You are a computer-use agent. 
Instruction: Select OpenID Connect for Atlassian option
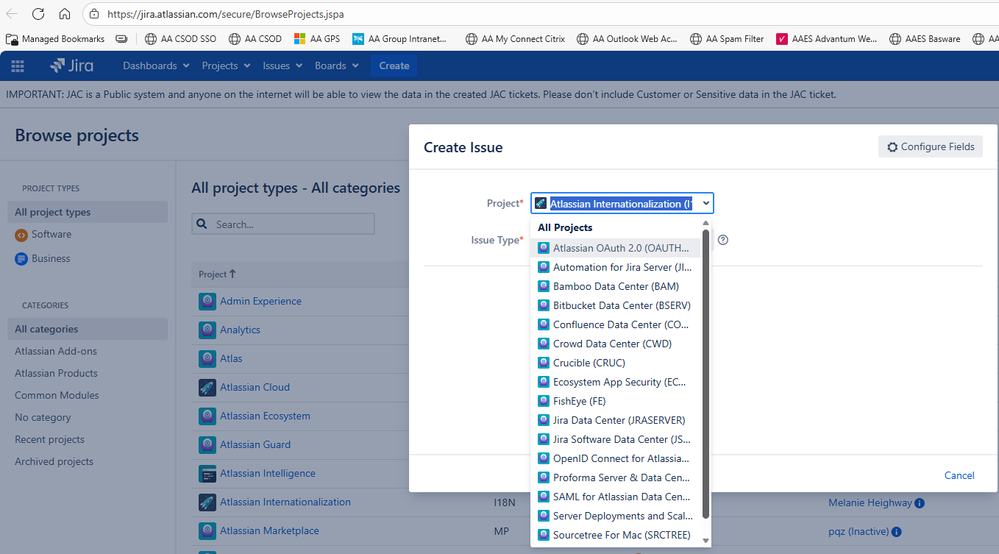coord(615,458)
